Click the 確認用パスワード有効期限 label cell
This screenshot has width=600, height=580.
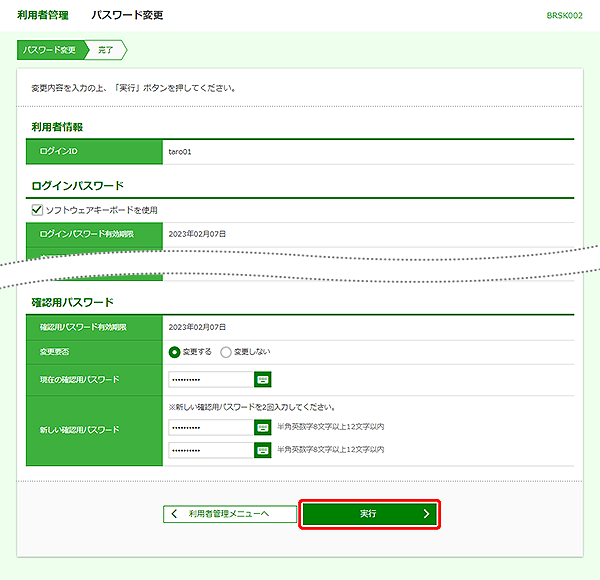pos(95,327)
